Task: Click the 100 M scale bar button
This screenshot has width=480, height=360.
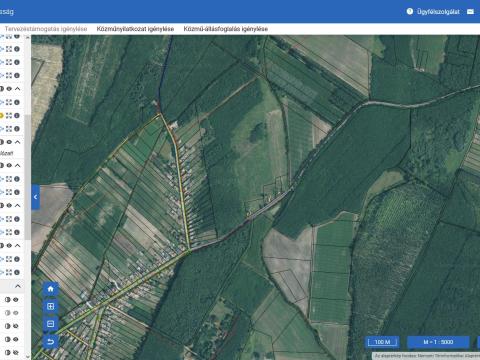Action: click(x=382, y=342)
